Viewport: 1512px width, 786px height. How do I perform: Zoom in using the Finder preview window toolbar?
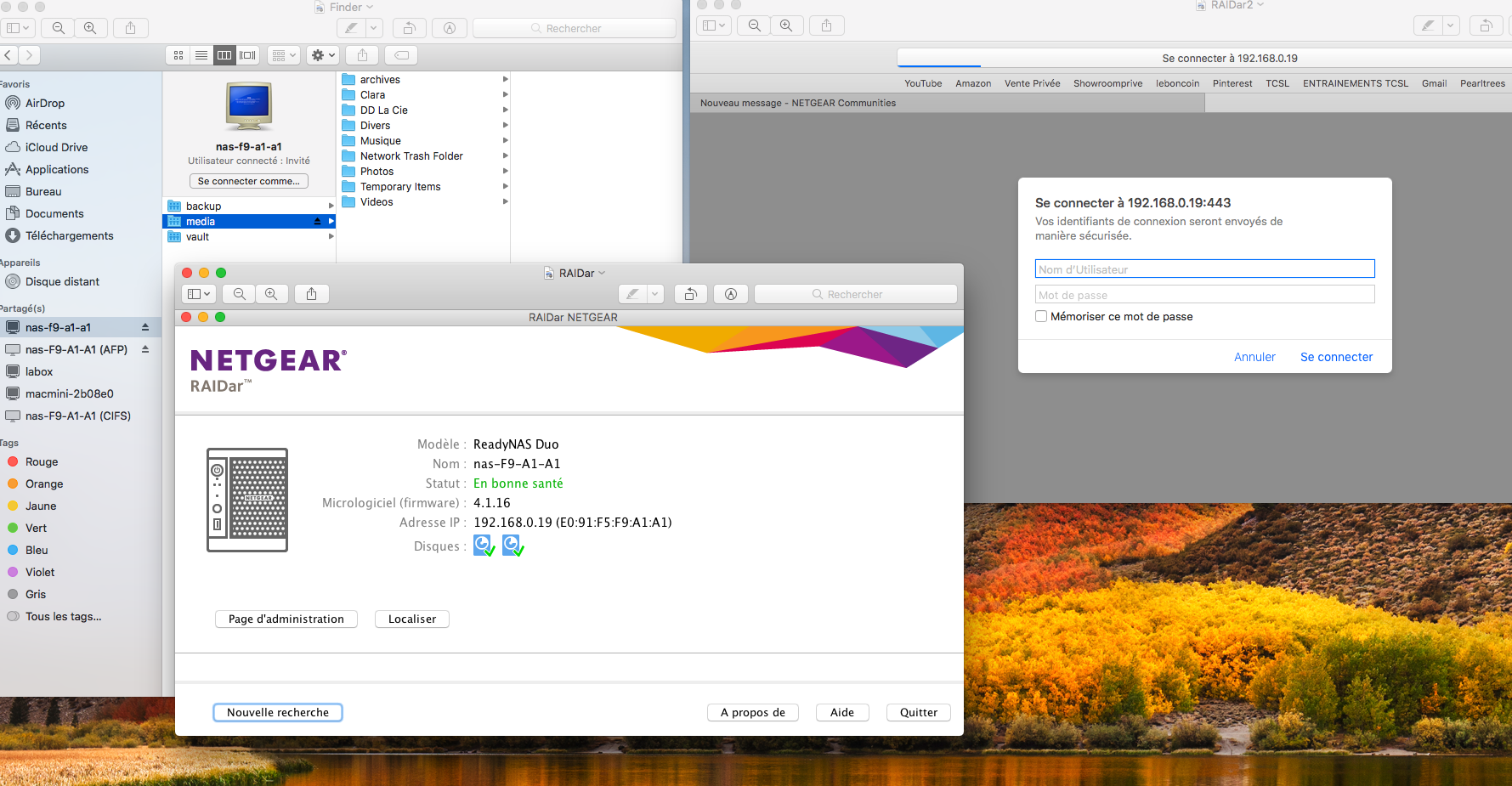pyautogui.click(x=90, y=28)
